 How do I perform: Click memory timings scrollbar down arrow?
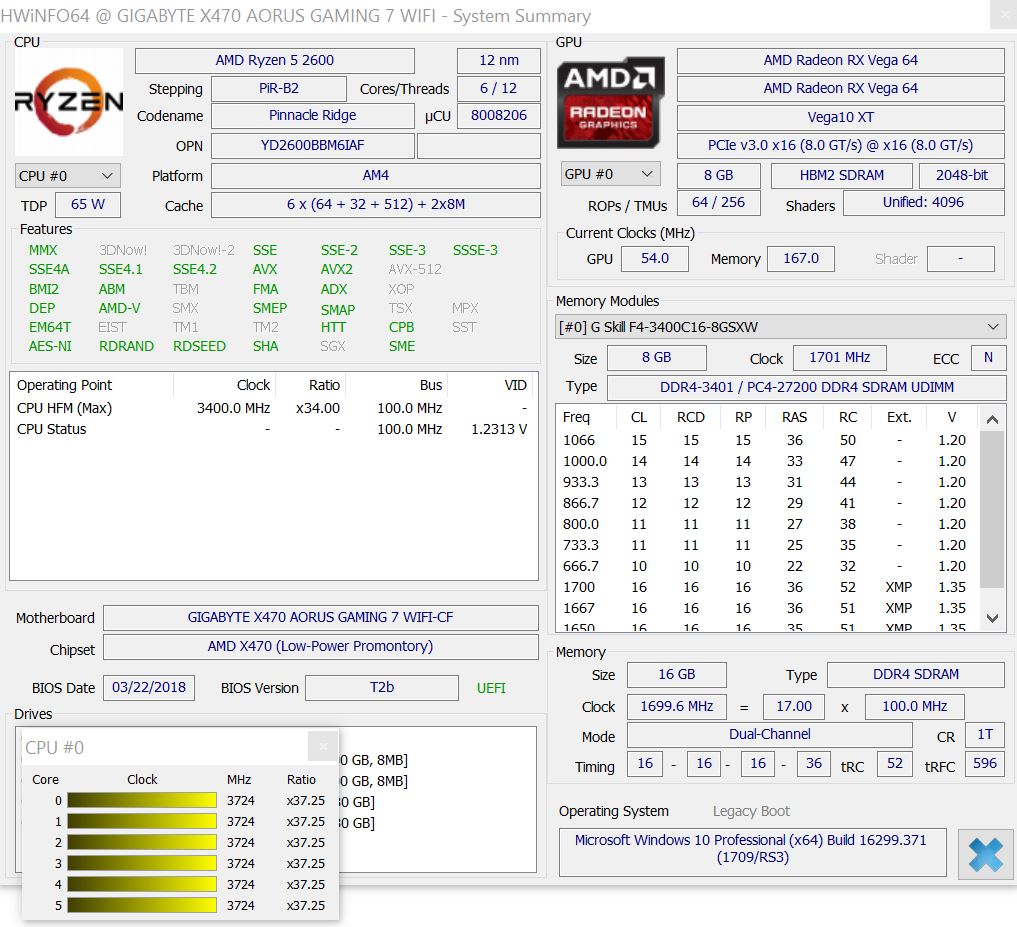click(x=992, y=618)
